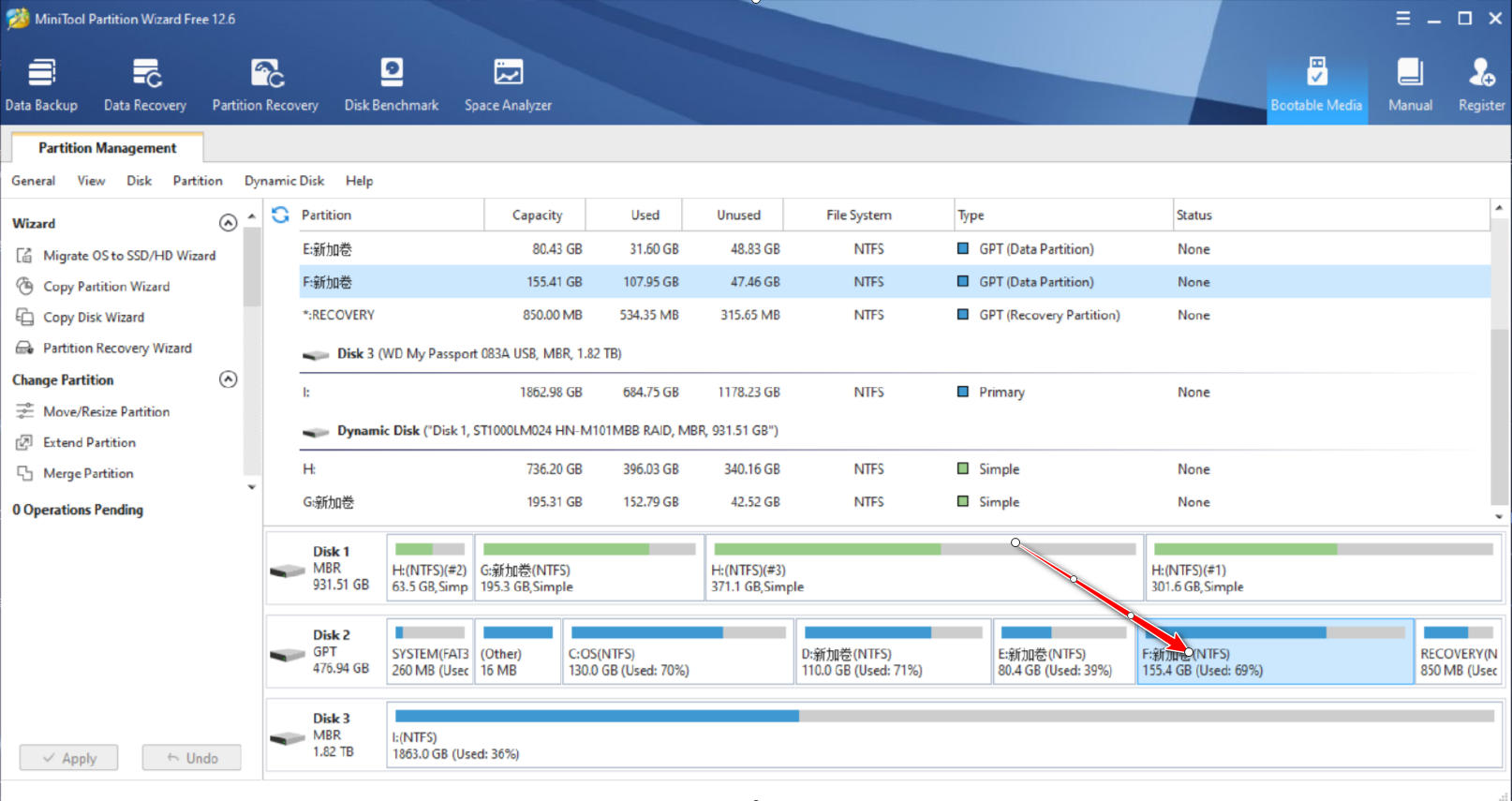Viewport: 1512px width, 801px height.
Task: Open the hamburger menu in title bar
Action: 1402,19
